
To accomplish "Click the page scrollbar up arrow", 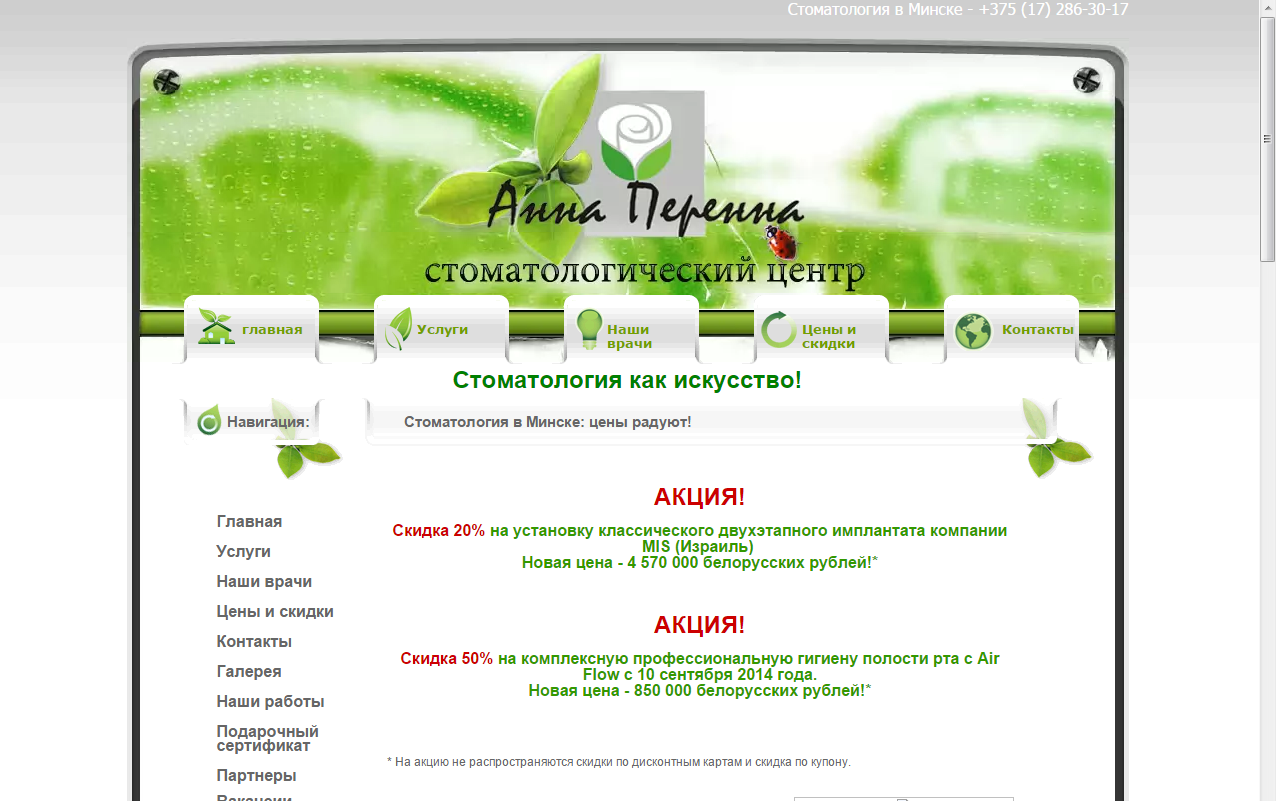I will coord(1268,8).
